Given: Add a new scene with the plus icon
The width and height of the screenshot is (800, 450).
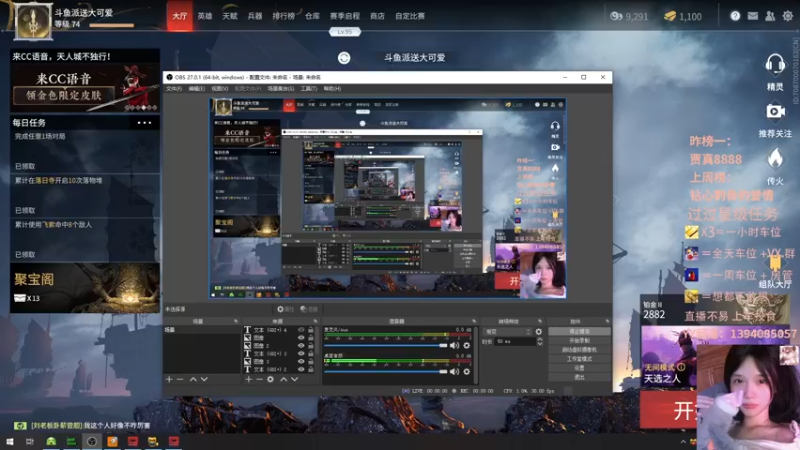Looking at the screenshot, I should [169, 380].
